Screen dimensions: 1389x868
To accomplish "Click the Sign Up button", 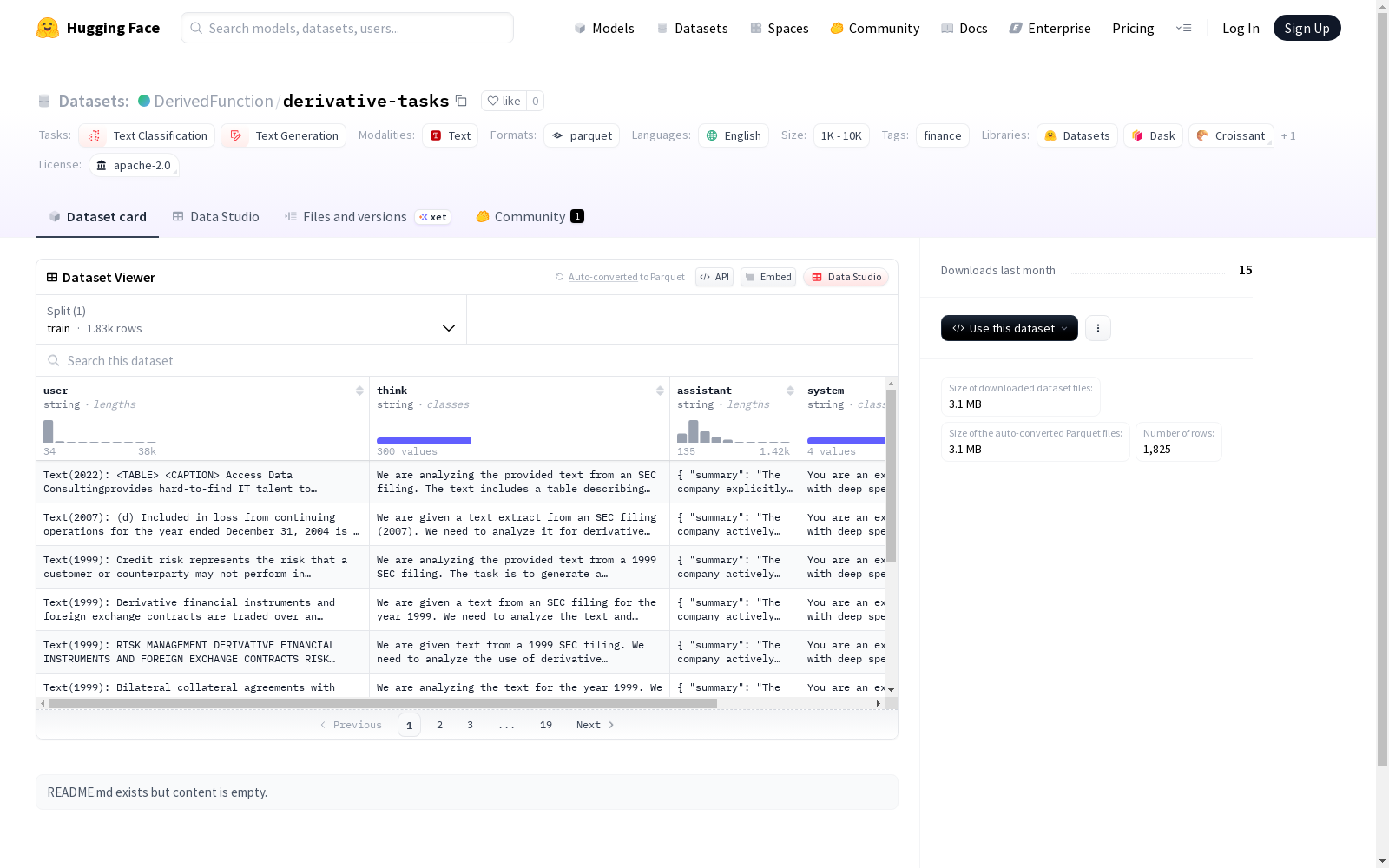I will tap(1307, 28).
